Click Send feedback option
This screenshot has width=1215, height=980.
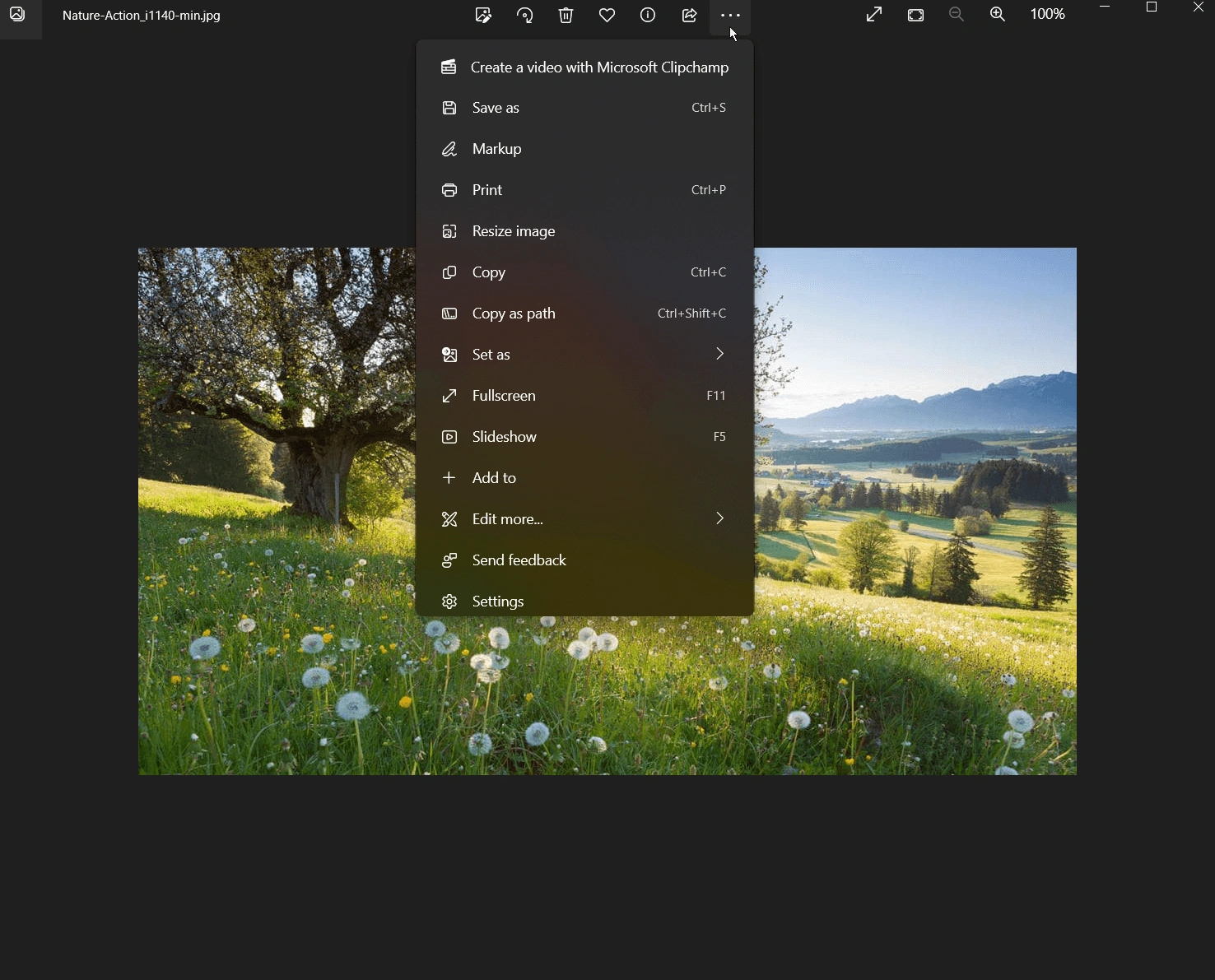[584, 560]
